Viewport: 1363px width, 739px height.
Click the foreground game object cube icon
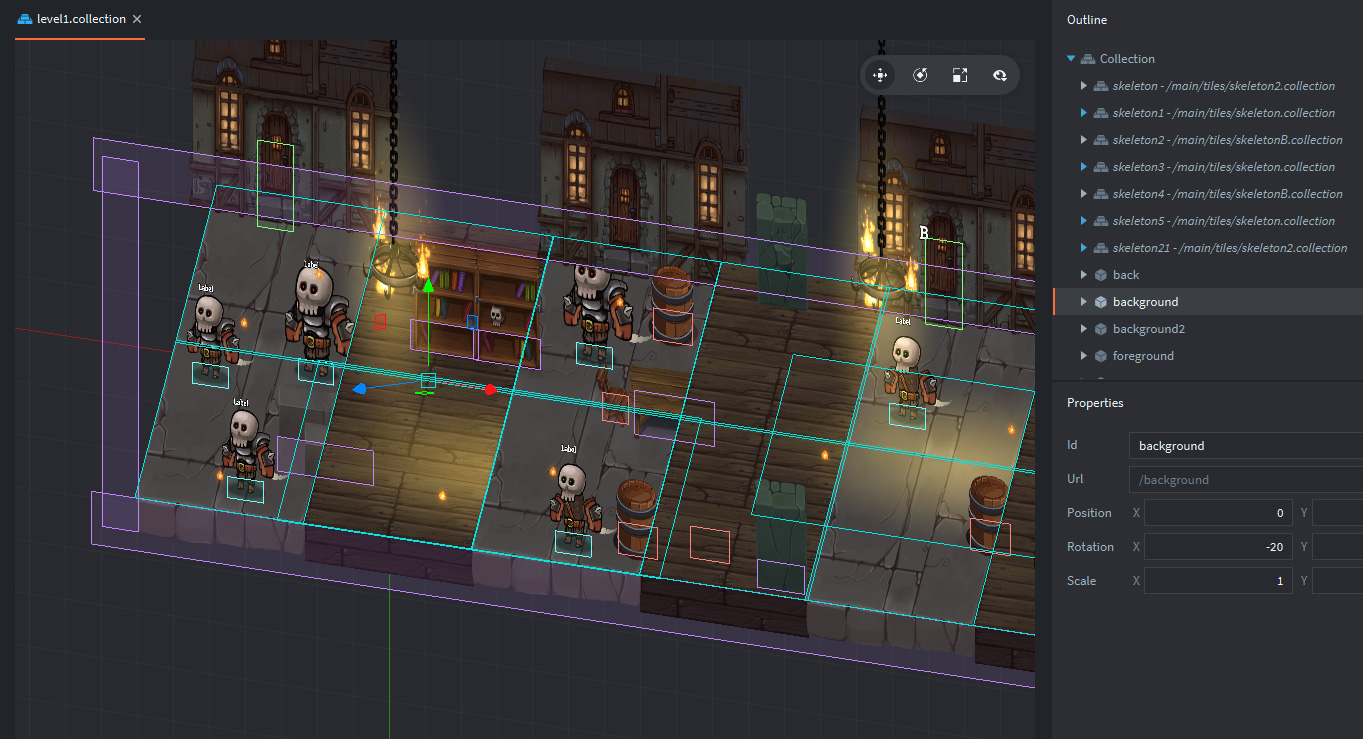point(1101,356)
